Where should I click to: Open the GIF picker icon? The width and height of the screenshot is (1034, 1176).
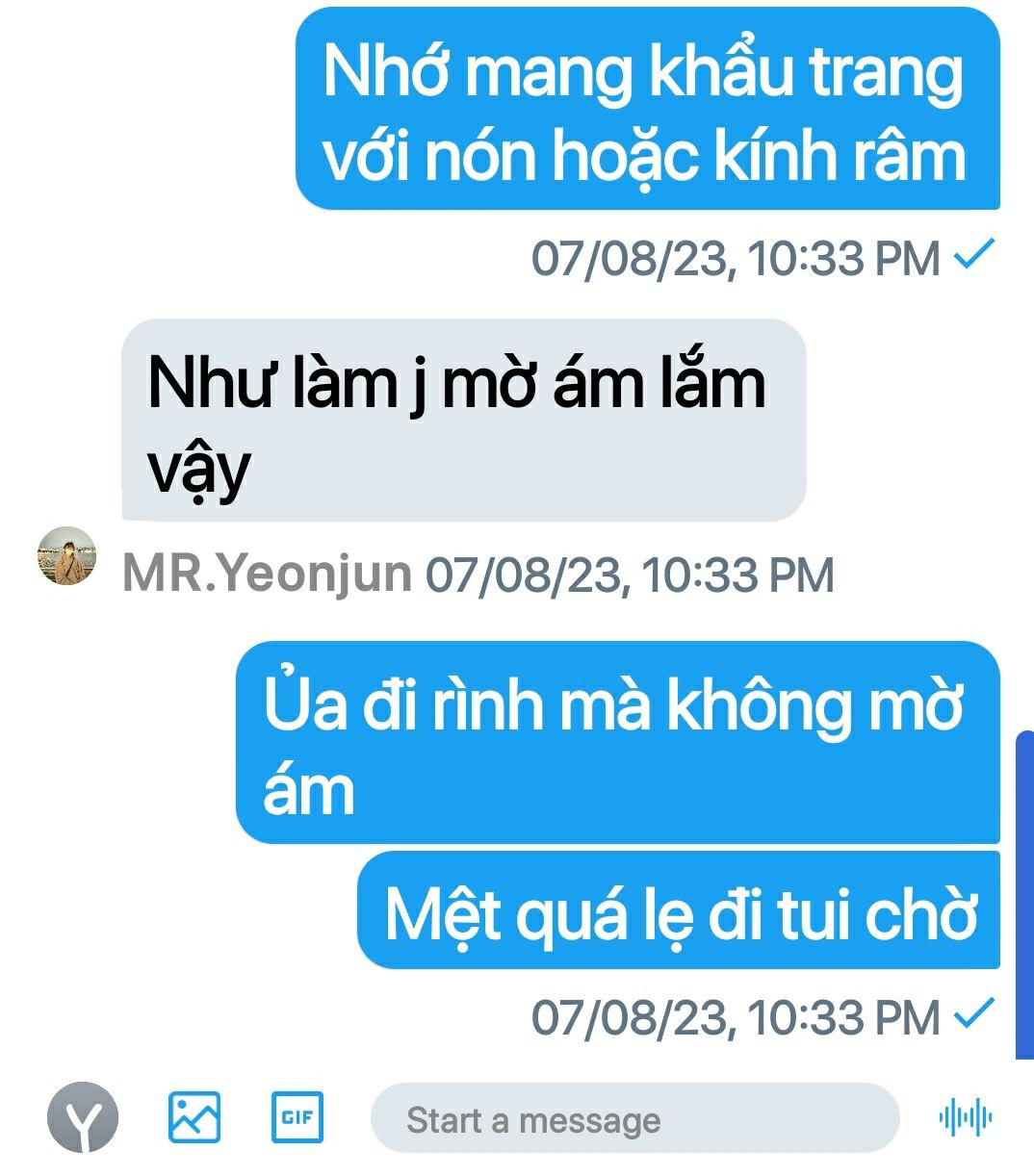point(297,1117)
